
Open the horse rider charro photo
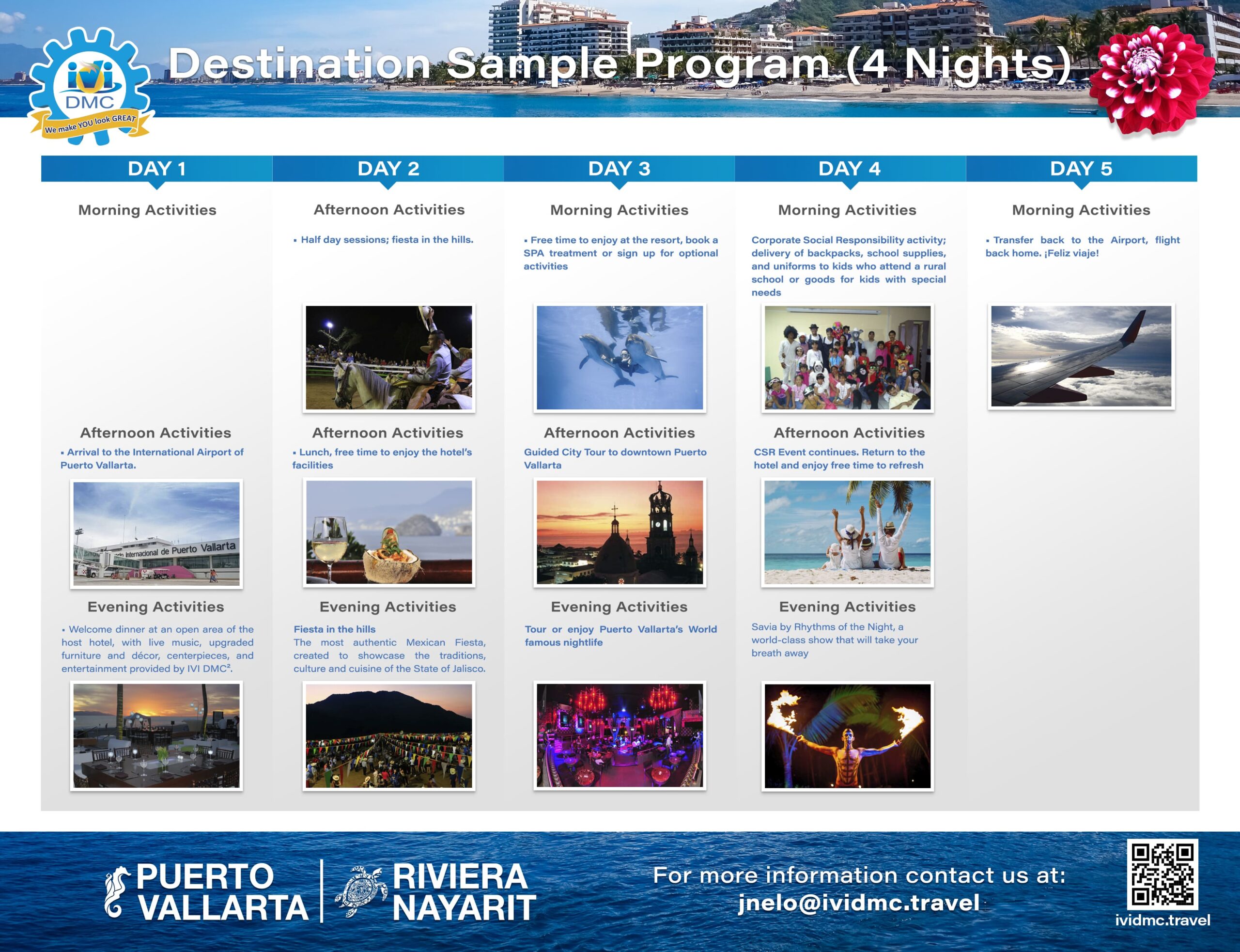388,358
